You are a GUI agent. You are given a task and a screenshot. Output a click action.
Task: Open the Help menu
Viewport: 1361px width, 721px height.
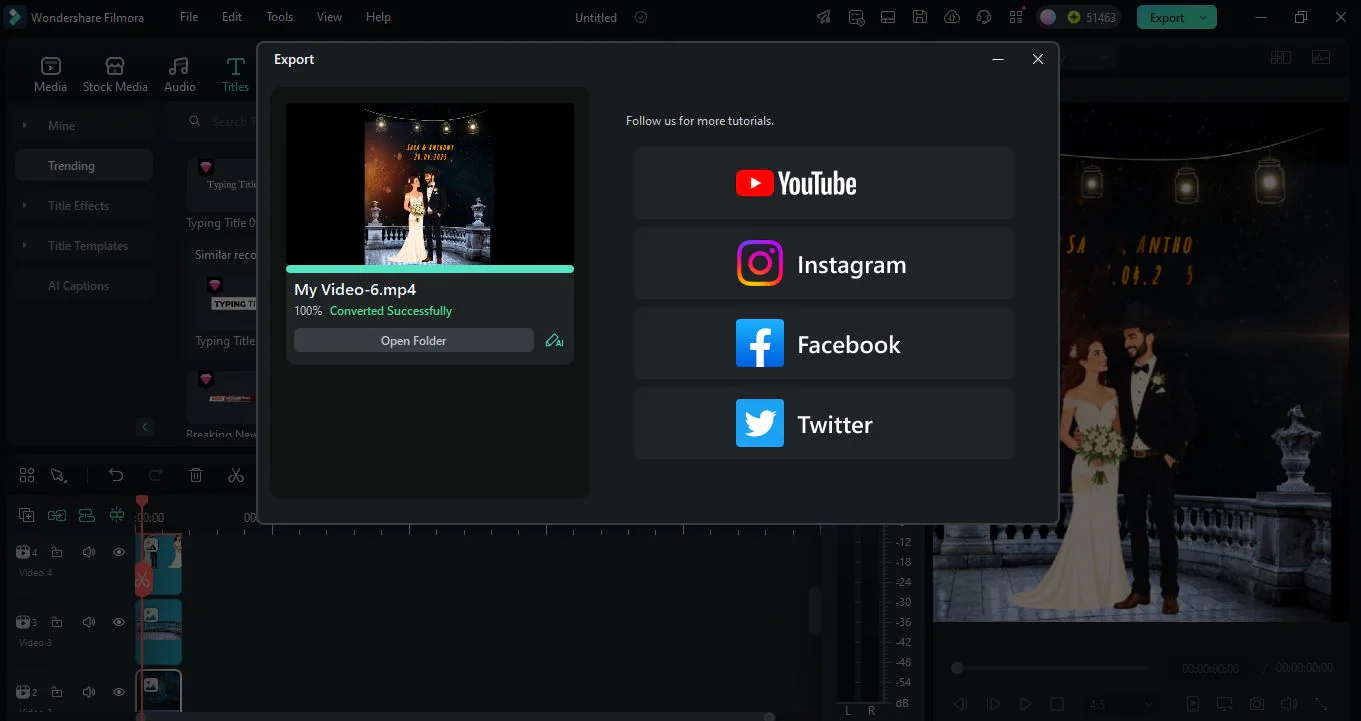[x=378, y=17]
